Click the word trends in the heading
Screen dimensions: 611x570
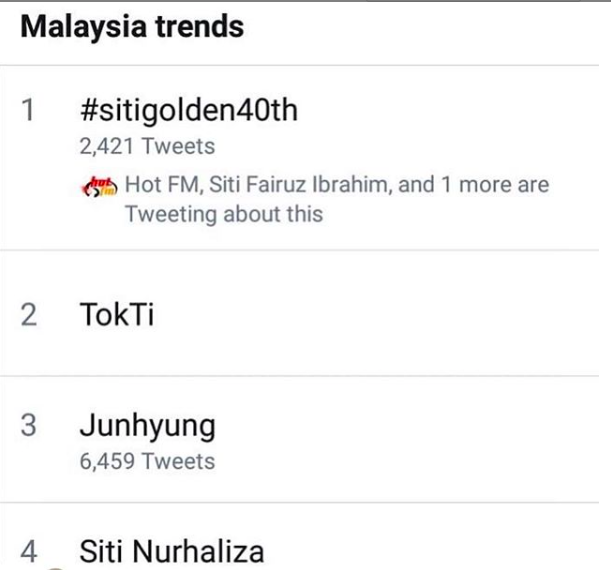tap(204, 26)
